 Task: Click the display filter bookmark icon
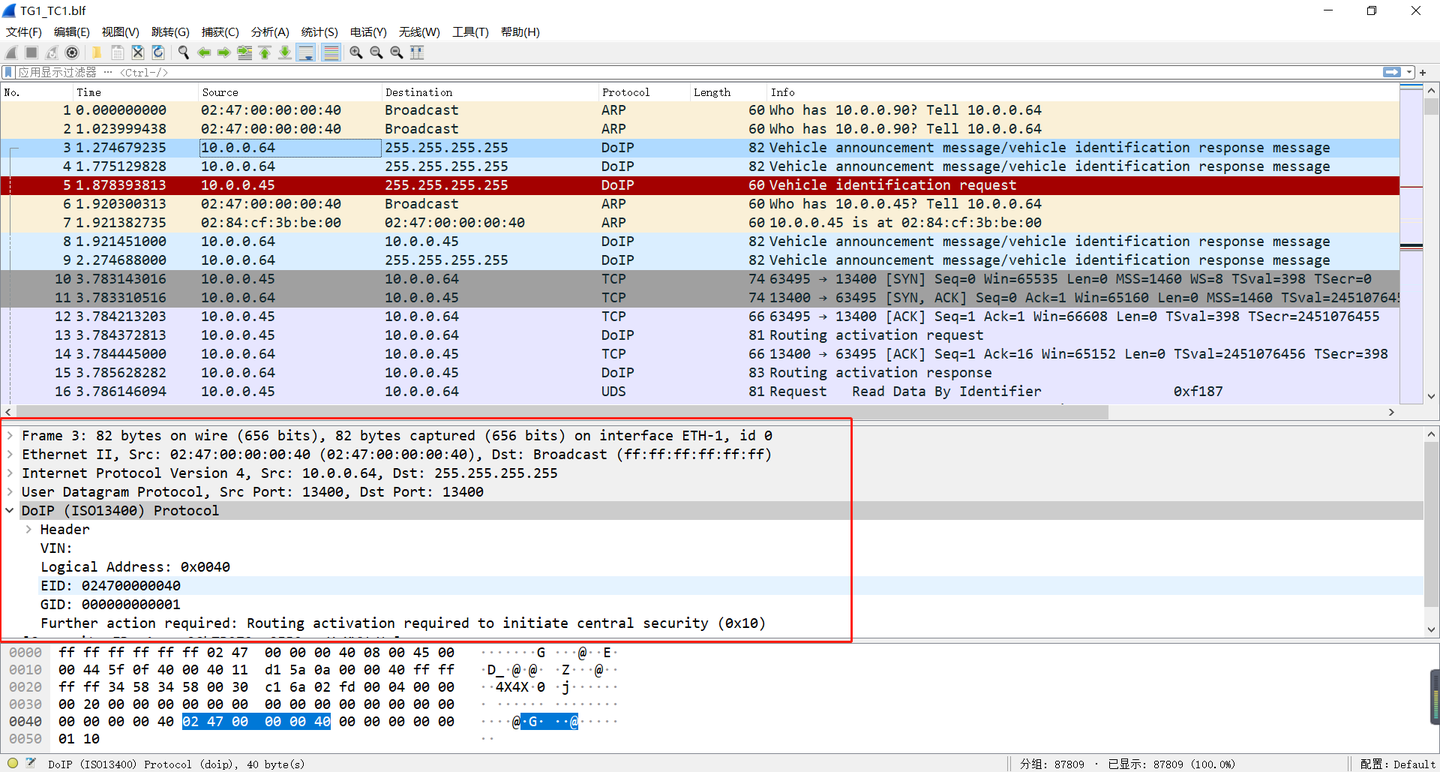8,72
